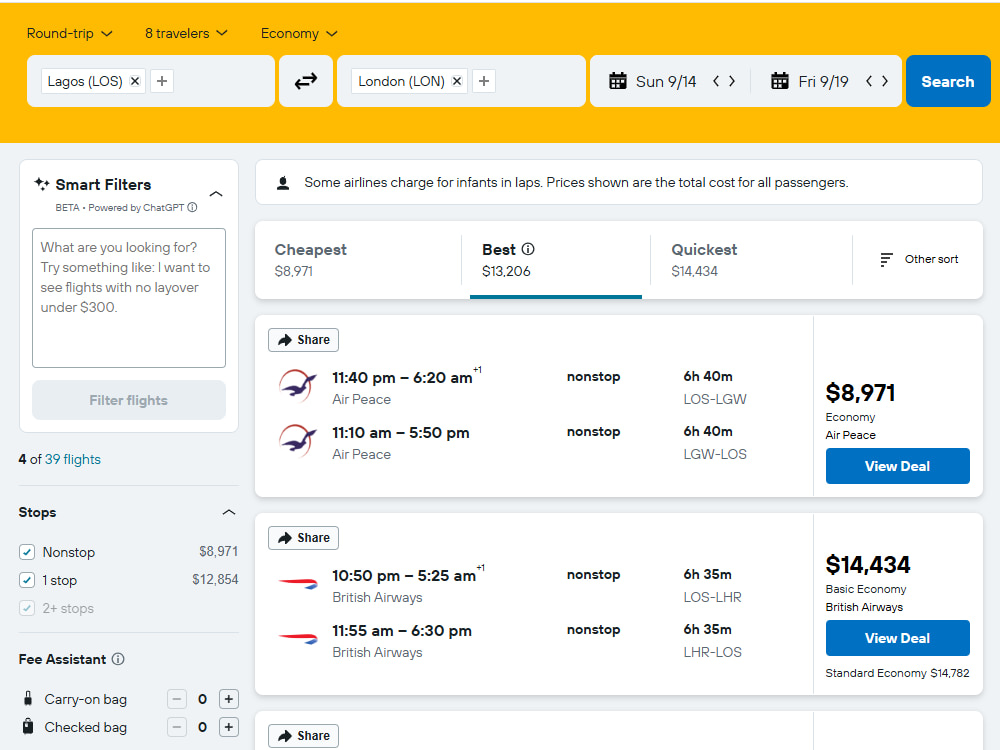Viewport: 1000px width, 750px height.
Task: Add another destination airport plus button
Action: click(484, 81)
